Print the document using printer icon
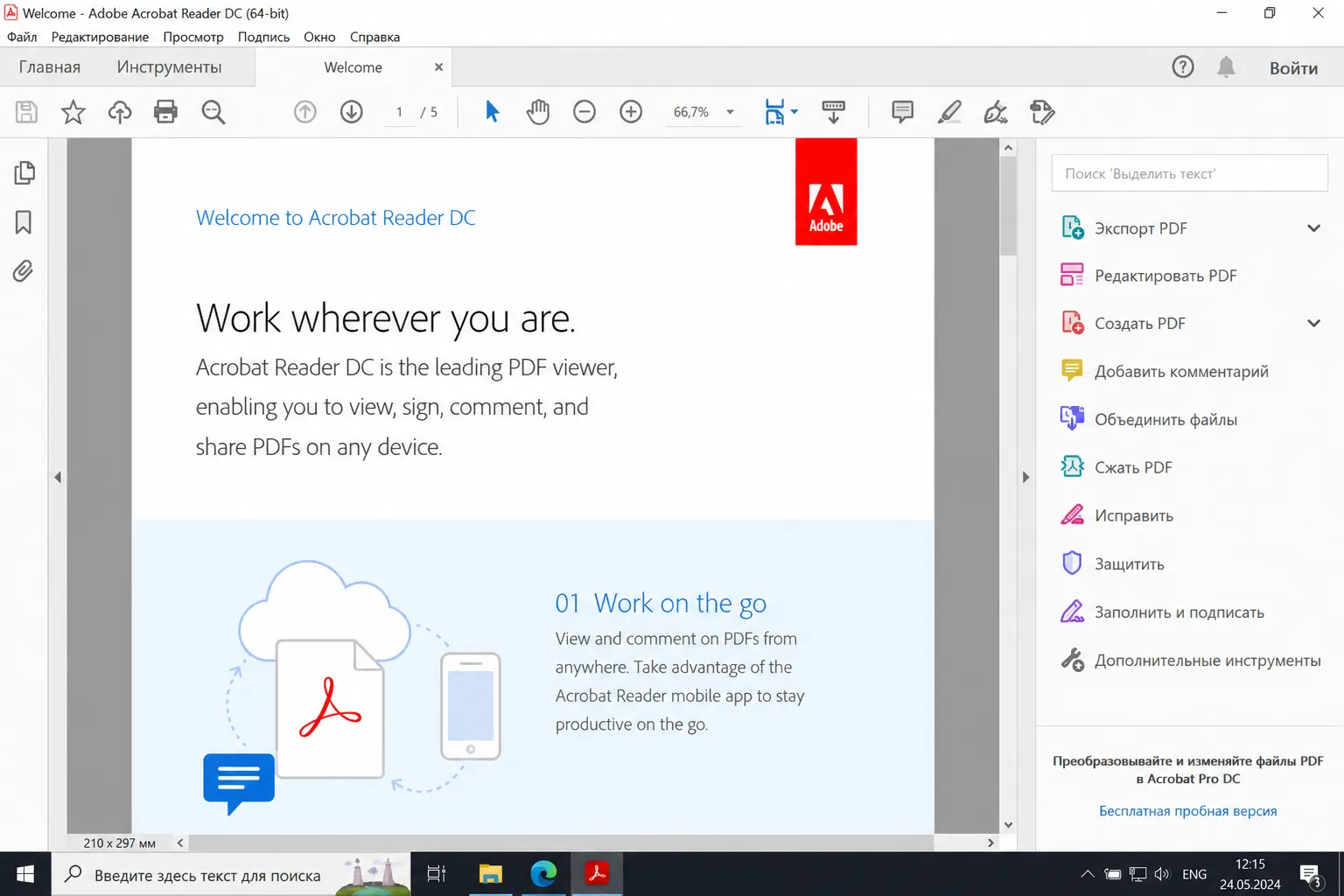 pyautogui.click(x=165, y=112)
